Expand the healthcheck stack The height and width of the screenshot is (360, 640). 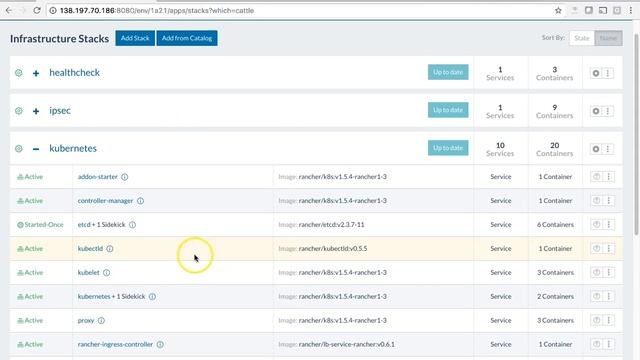[36, 73]
